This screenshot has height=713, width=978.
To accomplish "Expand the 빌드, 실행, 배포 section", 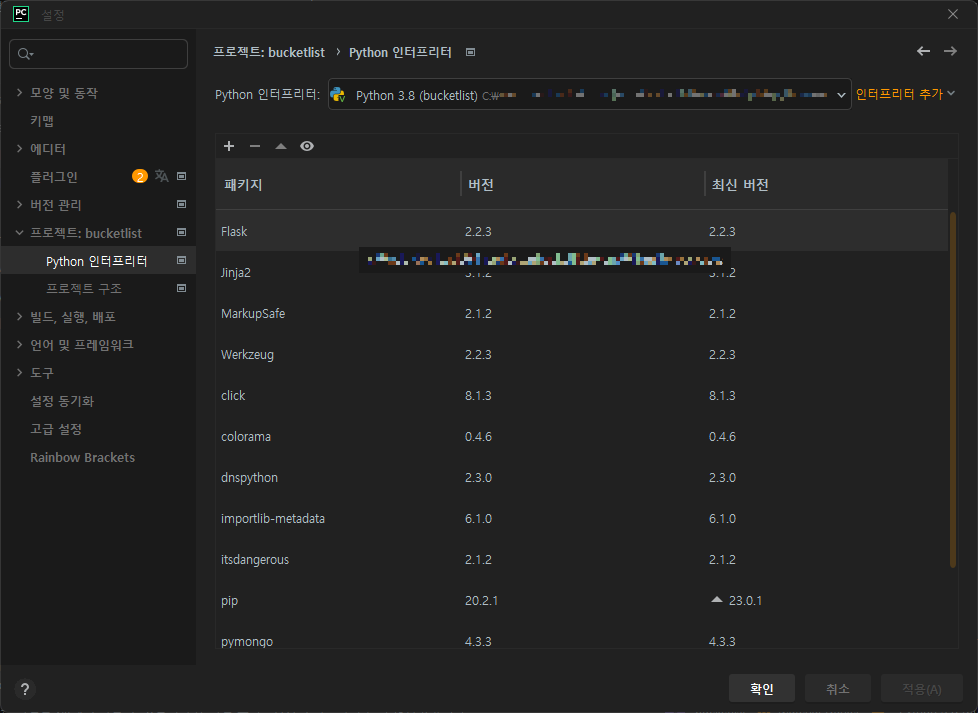I will (x=19, y=316).
